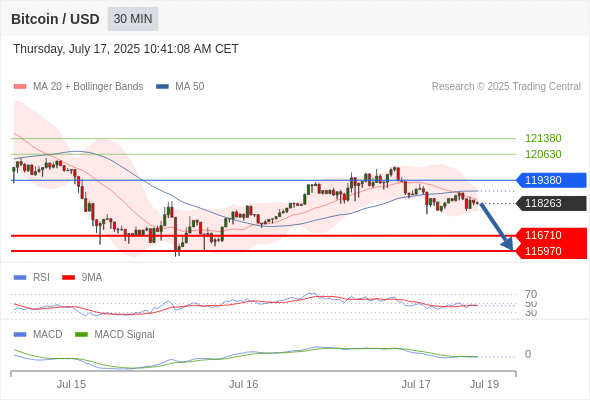Click the Jul 19 date axis label
The height and width of the screenshot is (400, 590).
(x=484, y=384)
